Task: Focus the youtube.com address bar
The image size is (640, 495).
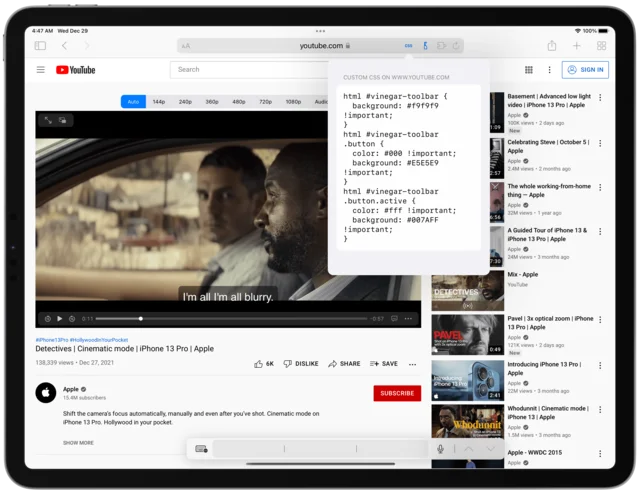Action: pos(320,46)
